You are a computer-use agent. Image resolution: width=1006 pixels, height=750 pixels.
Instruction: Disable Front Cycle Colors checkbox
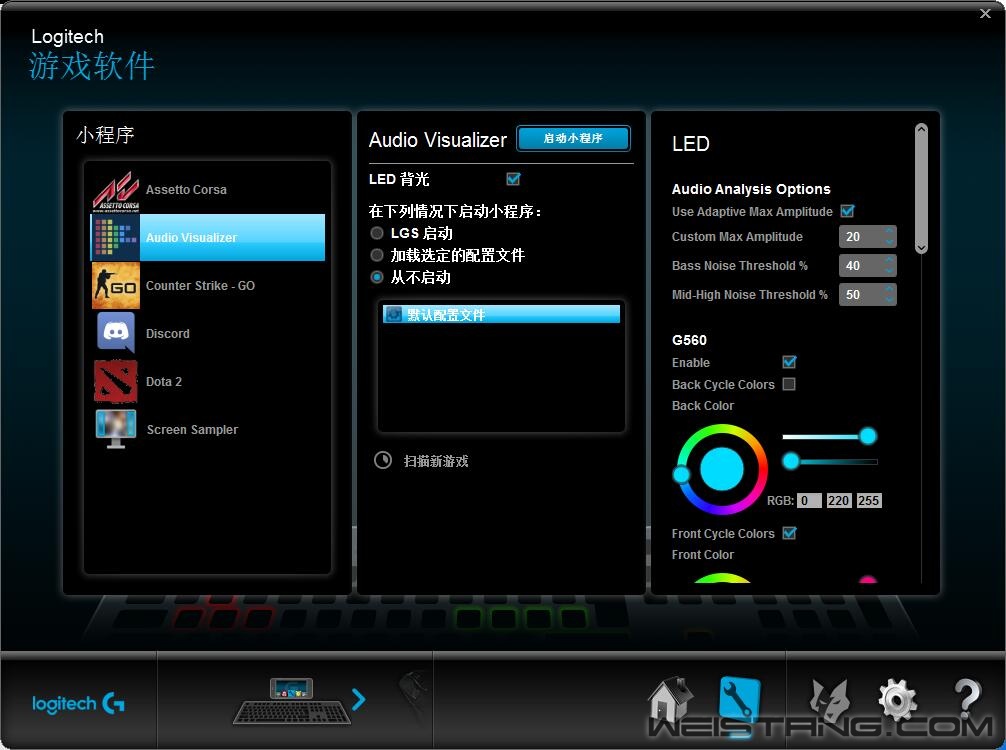789,533
